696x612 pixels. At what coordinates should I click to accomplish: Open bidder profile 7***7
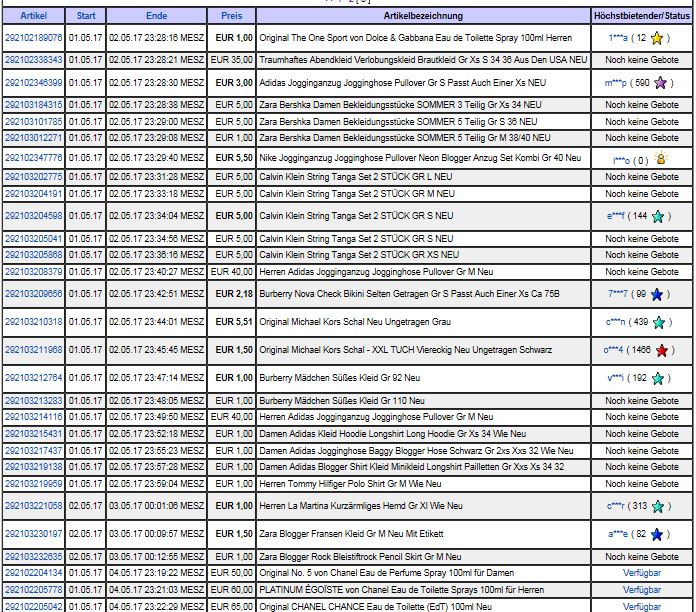tap(618, 294)
